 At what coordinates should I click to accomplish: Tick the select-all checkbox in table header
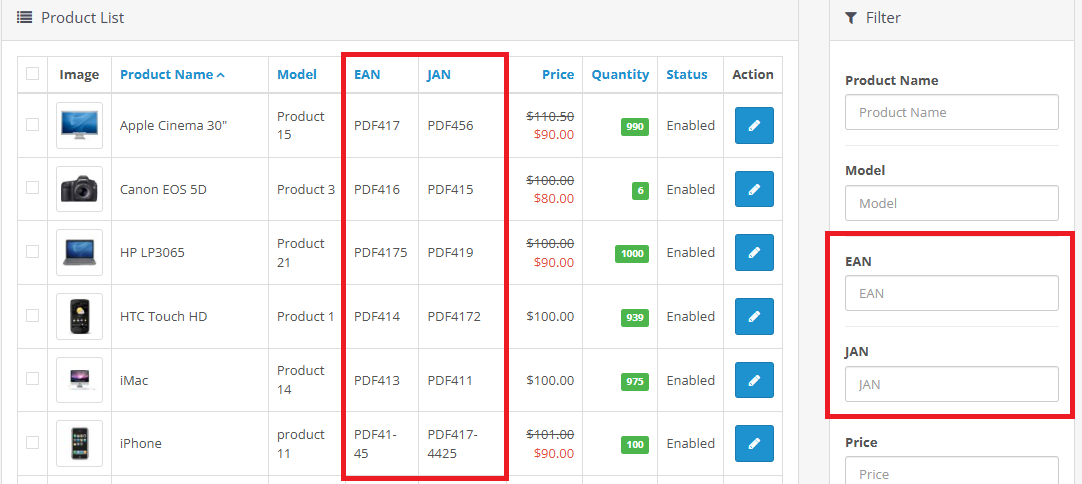coord(33,74)
